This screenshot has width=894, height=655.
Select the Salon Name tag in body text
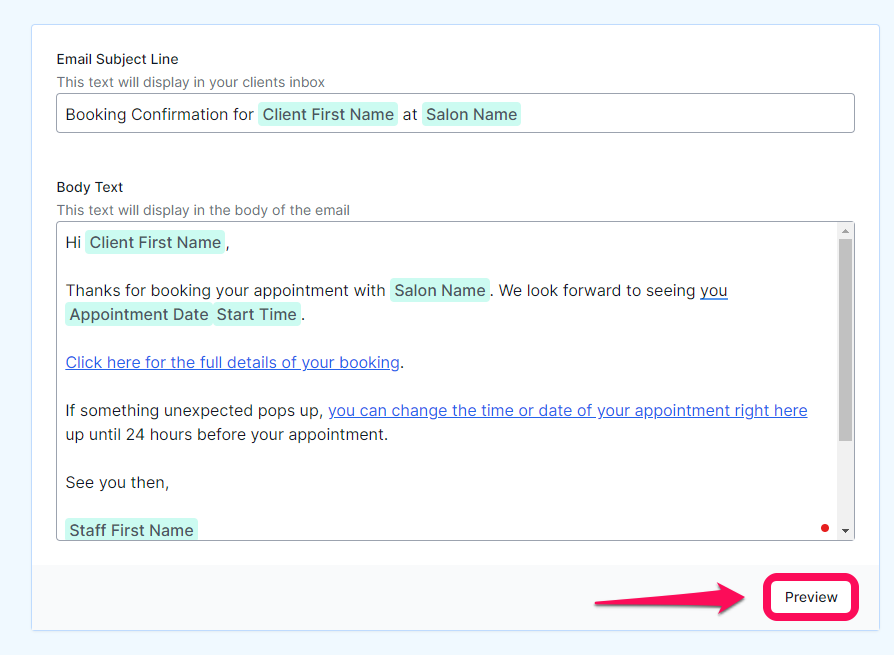click(440, 290)
